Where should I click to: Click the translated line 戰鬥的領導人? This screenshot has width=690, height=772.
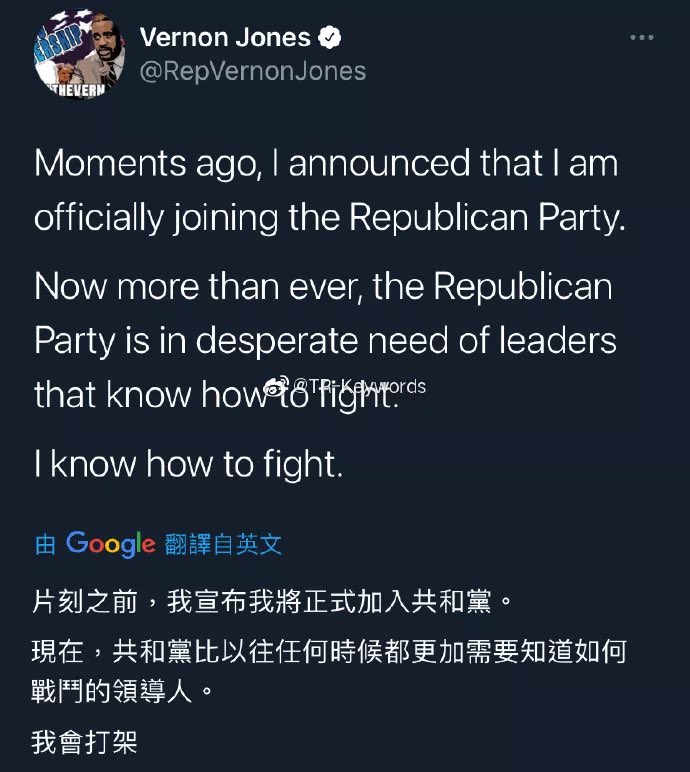coord(122,691)
